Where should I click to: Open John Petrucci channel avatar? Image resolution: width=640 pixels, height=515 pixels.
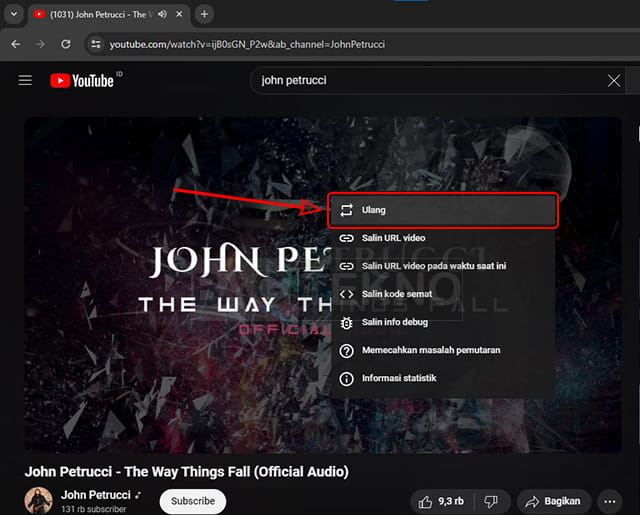[38, 500]
